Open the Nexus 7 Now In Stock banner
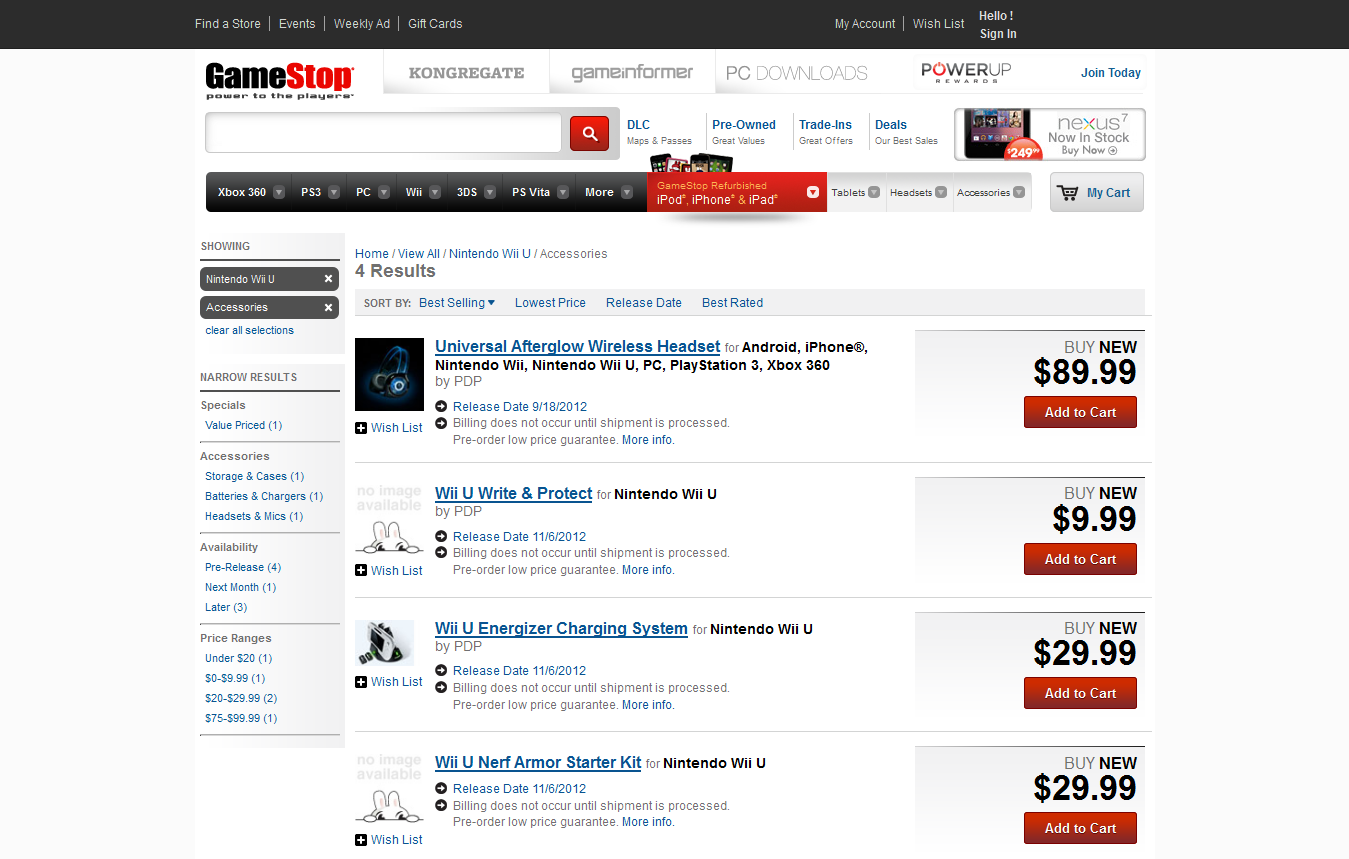The height and width of the screenshot is (859, 1349). 1049,135
